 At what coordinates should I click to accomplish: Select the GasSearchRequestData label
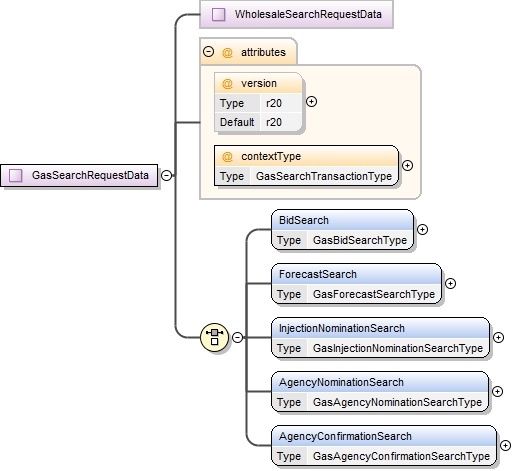pyautogui.click(x=90, y=175)
